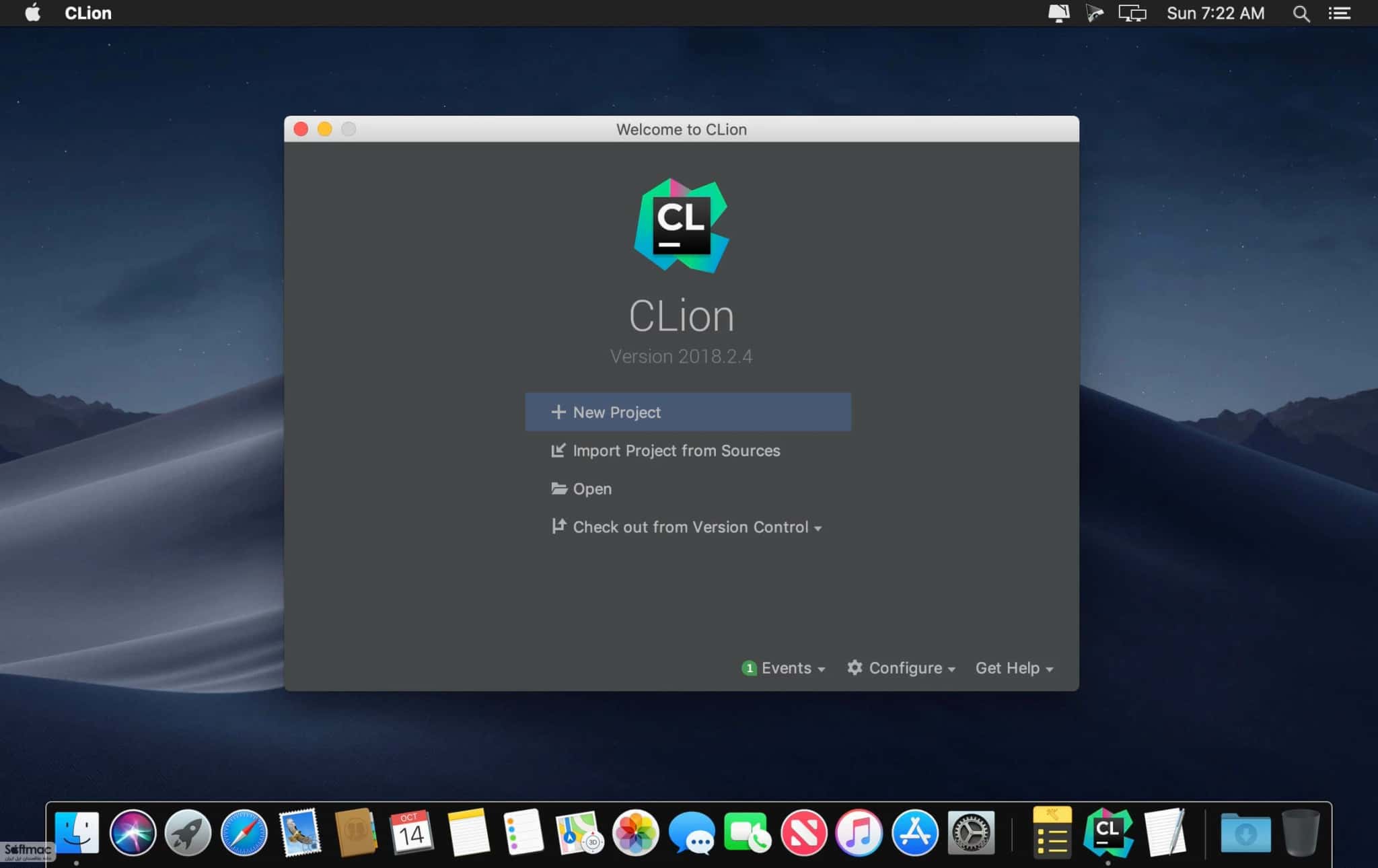Click the screen sharing displays icon in menu bar

(x=1132, y=13)
